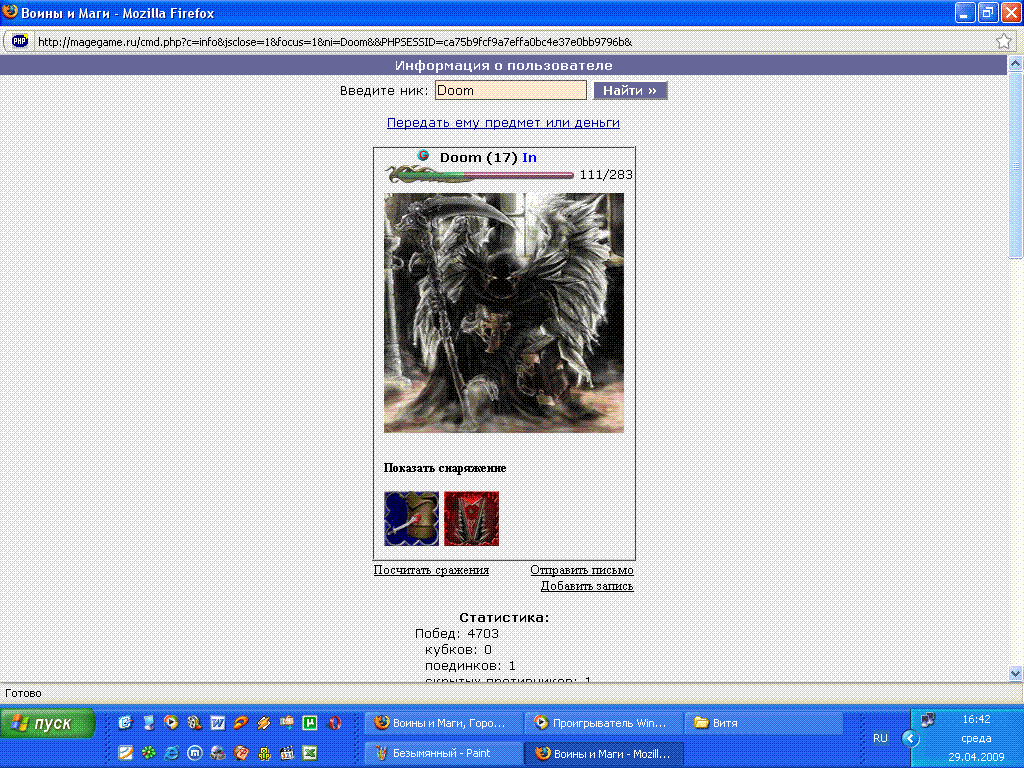Open the red spiked equipment item

(472, 519)
